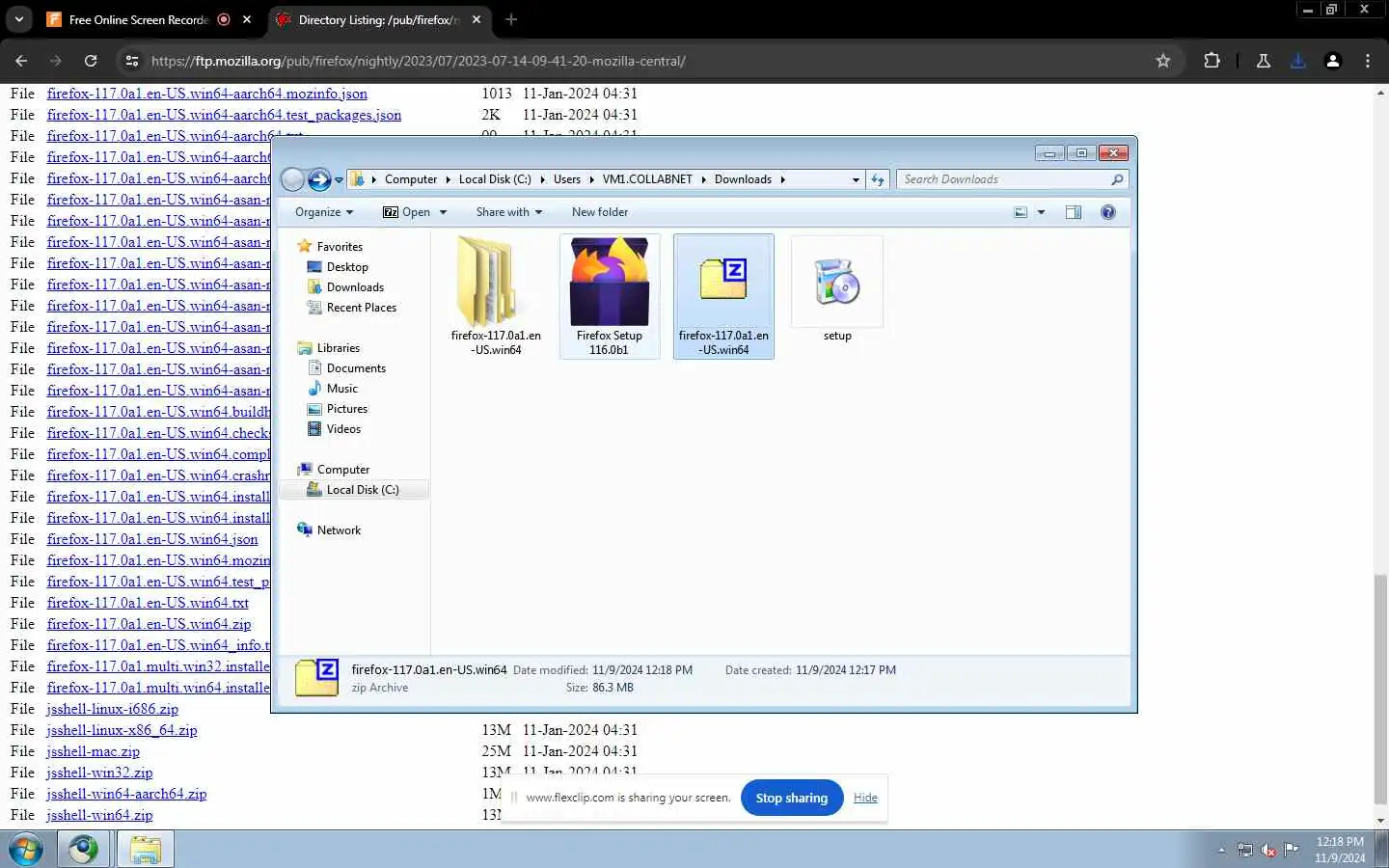The height and width of the screenshot is (868, 1389).
Task: Open Windows Explorer from the taskbar
Action: coord(145,850)
